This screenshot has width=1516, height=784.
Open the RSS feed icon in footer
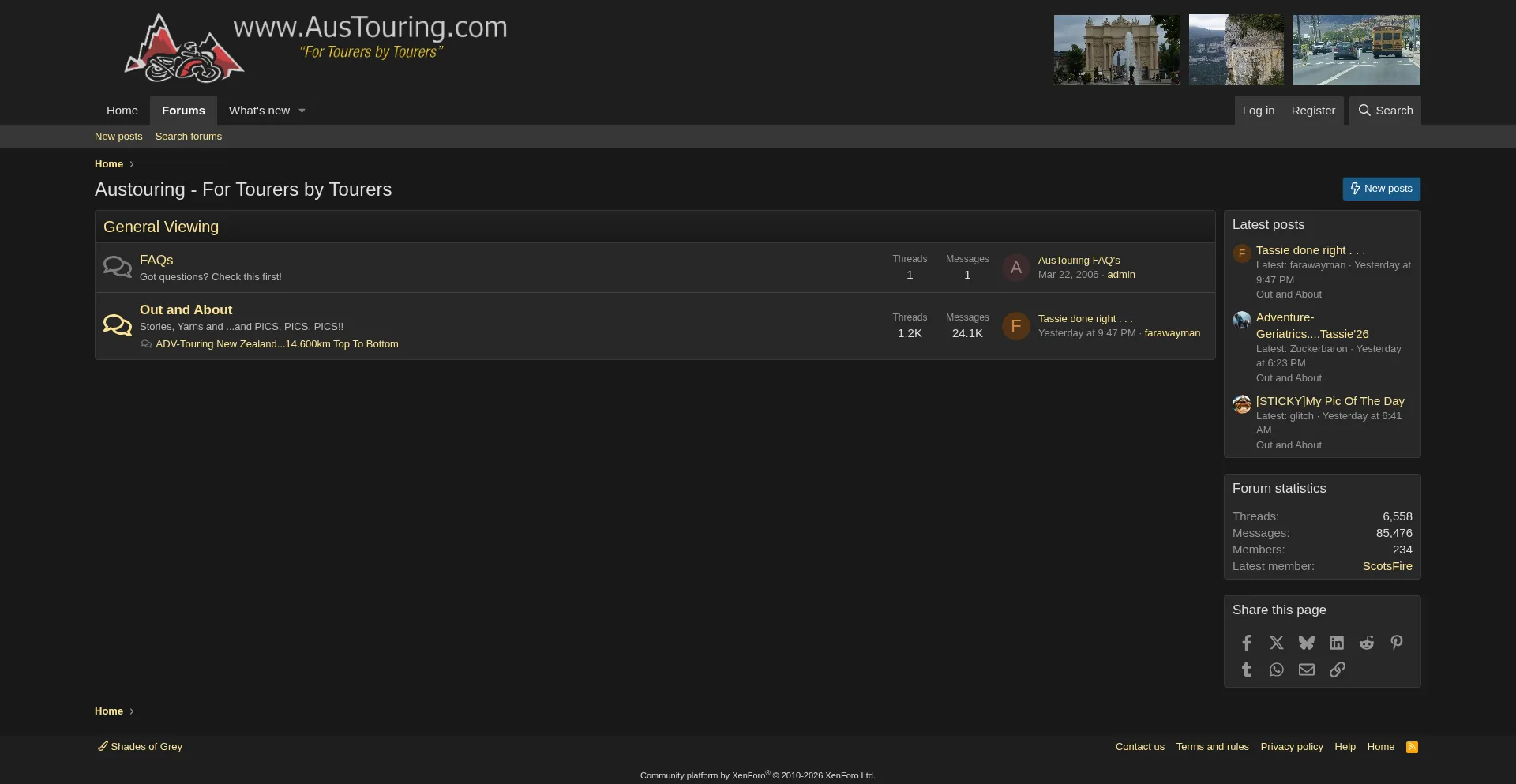pos(1412,747)
